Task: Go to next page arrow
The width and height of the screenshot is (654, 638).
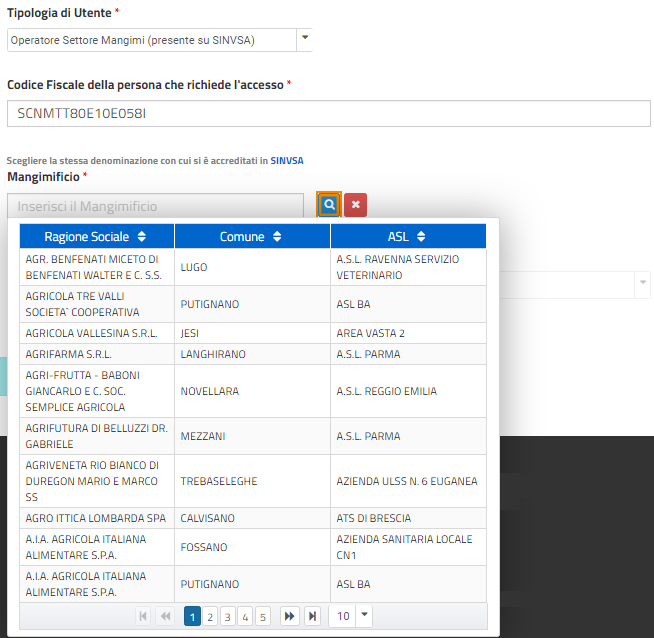Action: [x=289, y=616]
